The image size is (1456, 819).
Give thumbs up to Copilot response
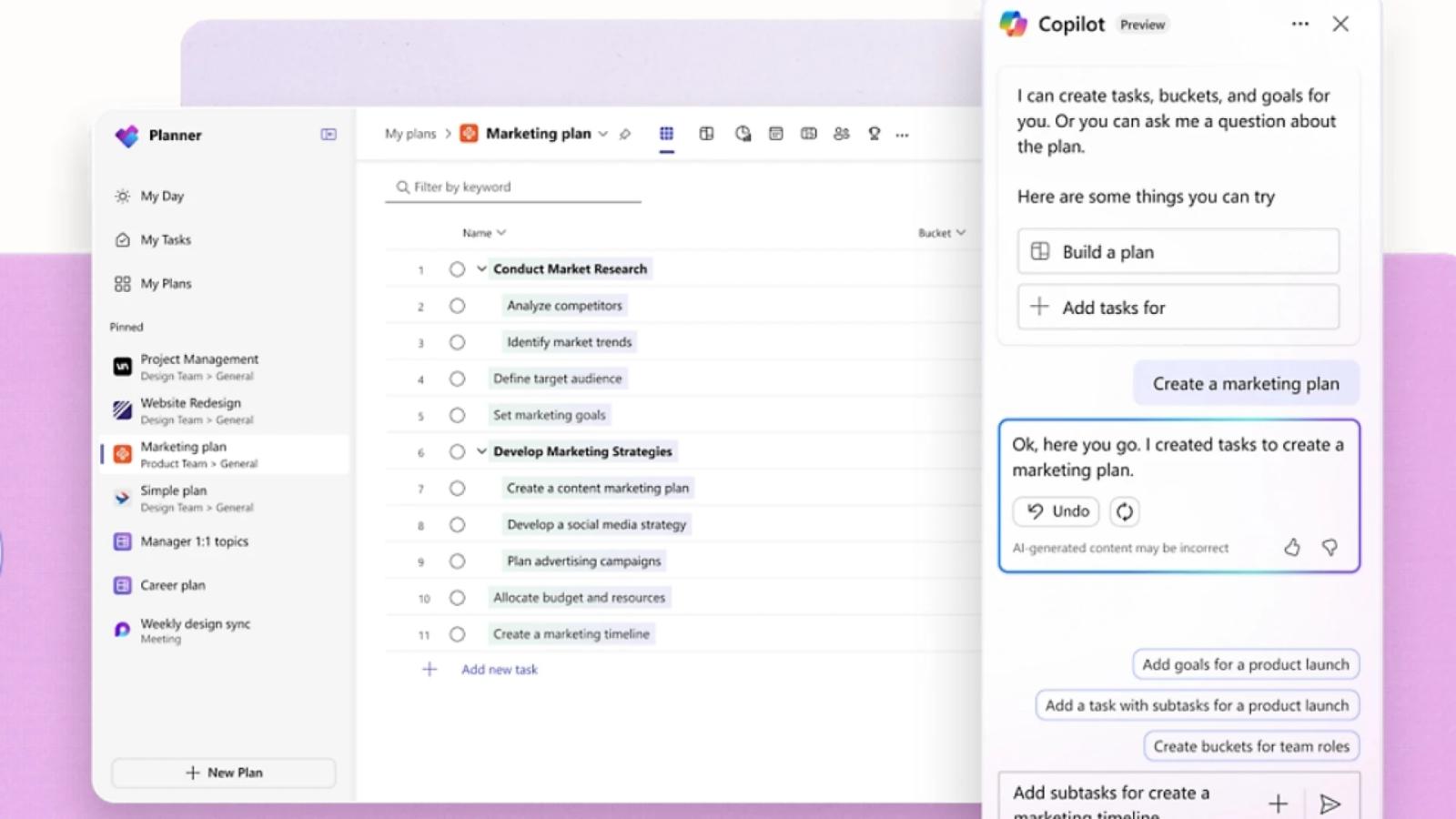click(1292, 547)
